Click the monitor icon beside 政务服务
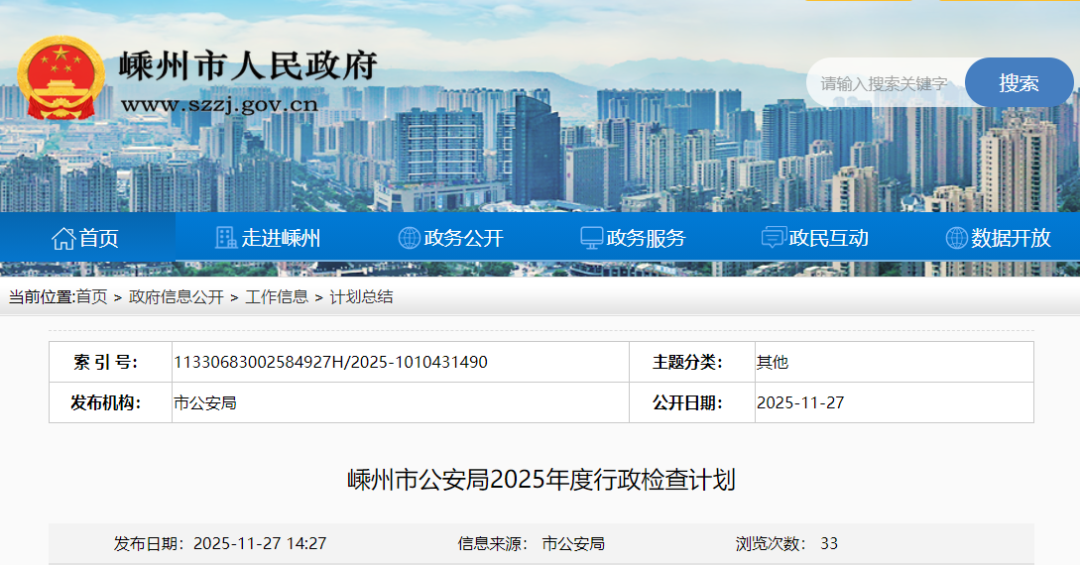This screenshot has height=565, width=1080. click(x=591, y=238)
